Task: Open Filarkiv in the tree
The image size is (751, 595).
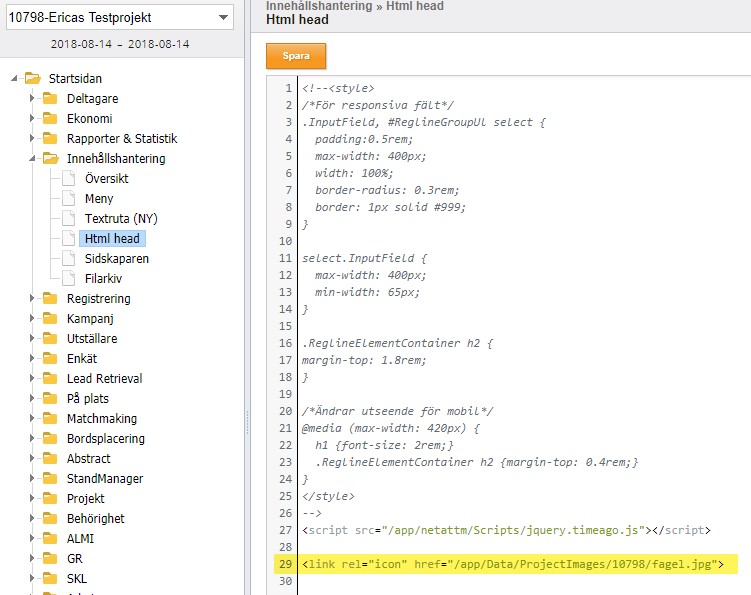Action: point(103,278)
